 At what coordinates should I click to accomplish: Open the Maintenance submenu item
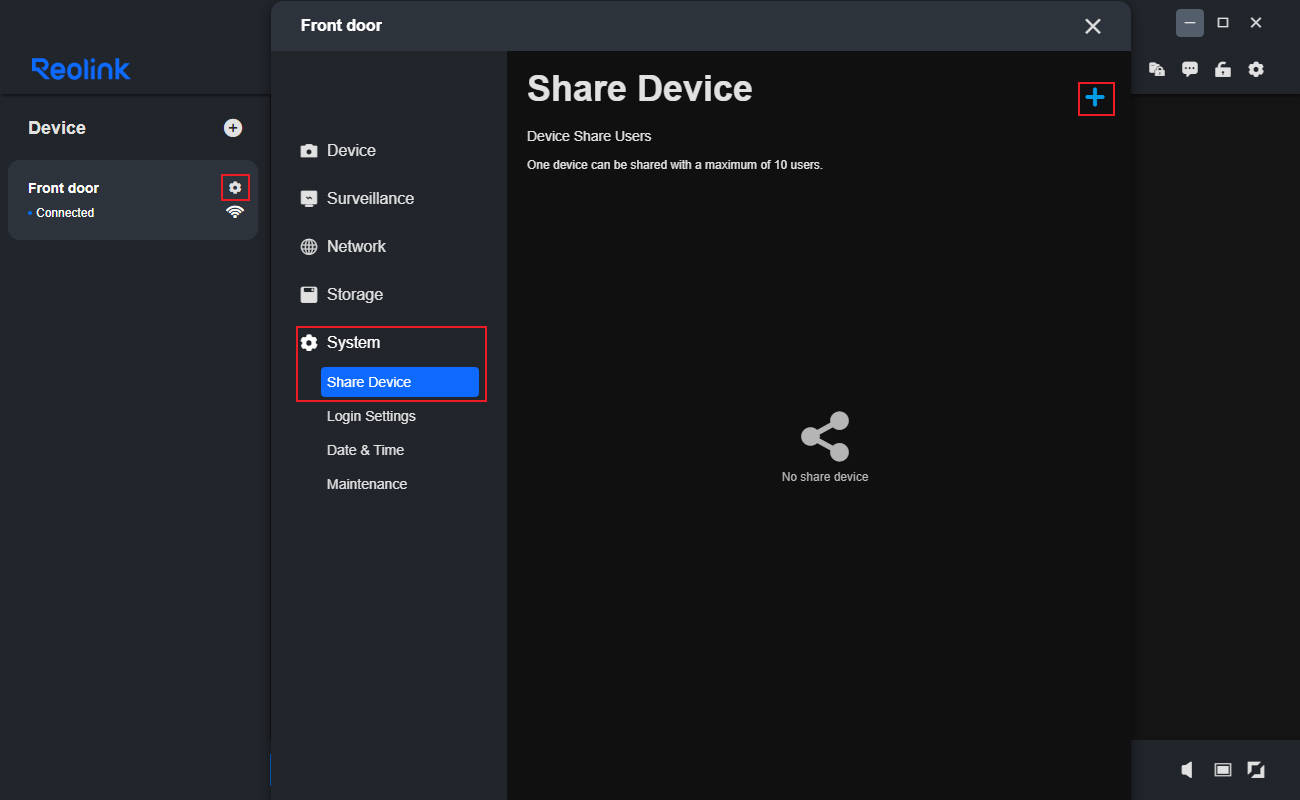(367, 484)
